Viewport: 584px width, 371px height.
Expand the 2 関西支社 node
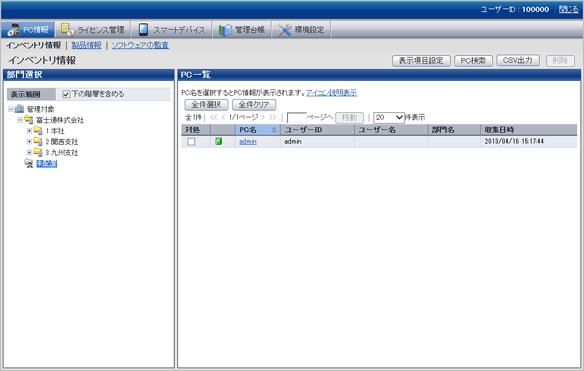(29, 142)
